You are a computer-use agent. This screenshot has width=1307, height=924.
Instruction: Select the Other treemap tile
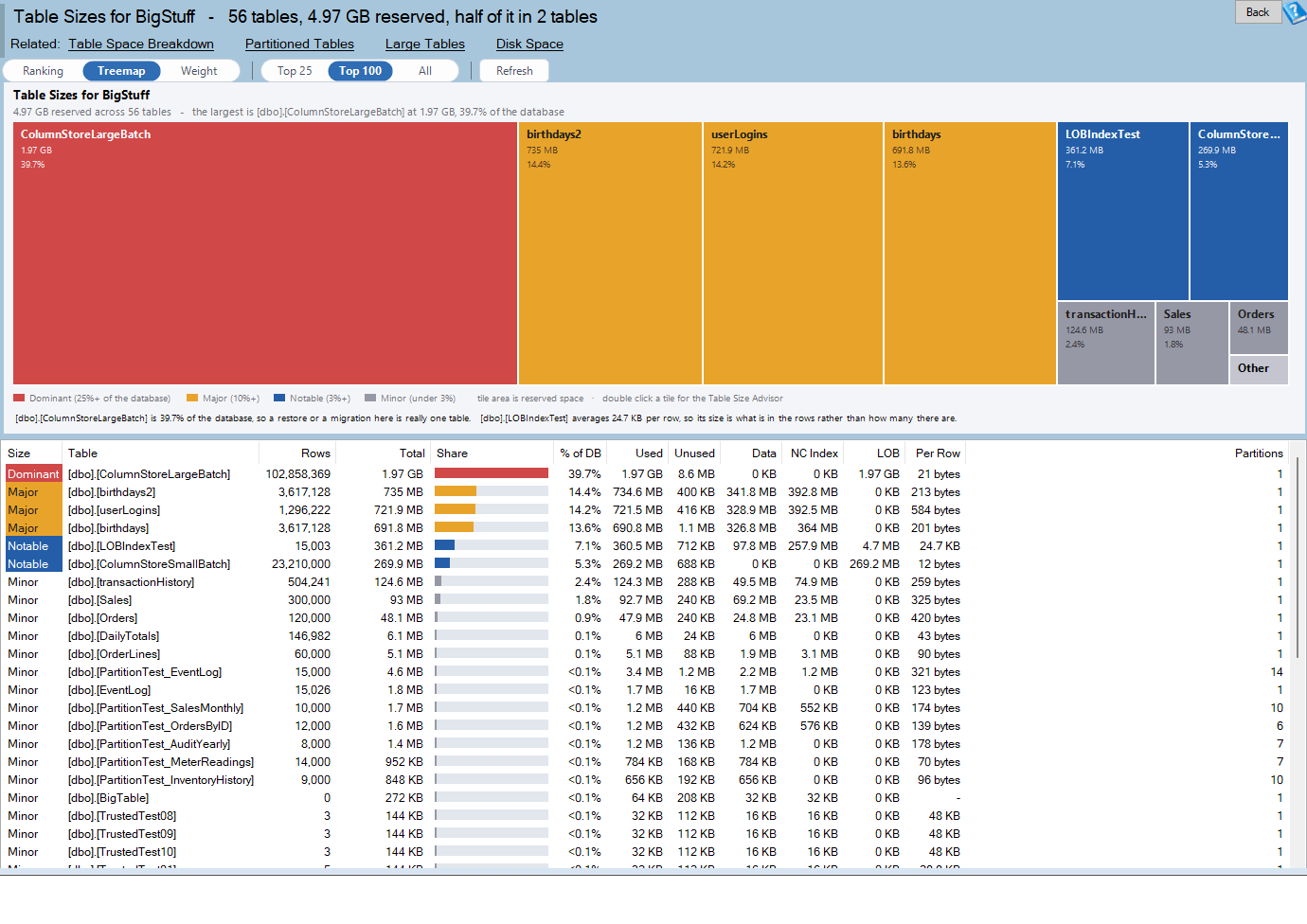[x=1259, y=369]
